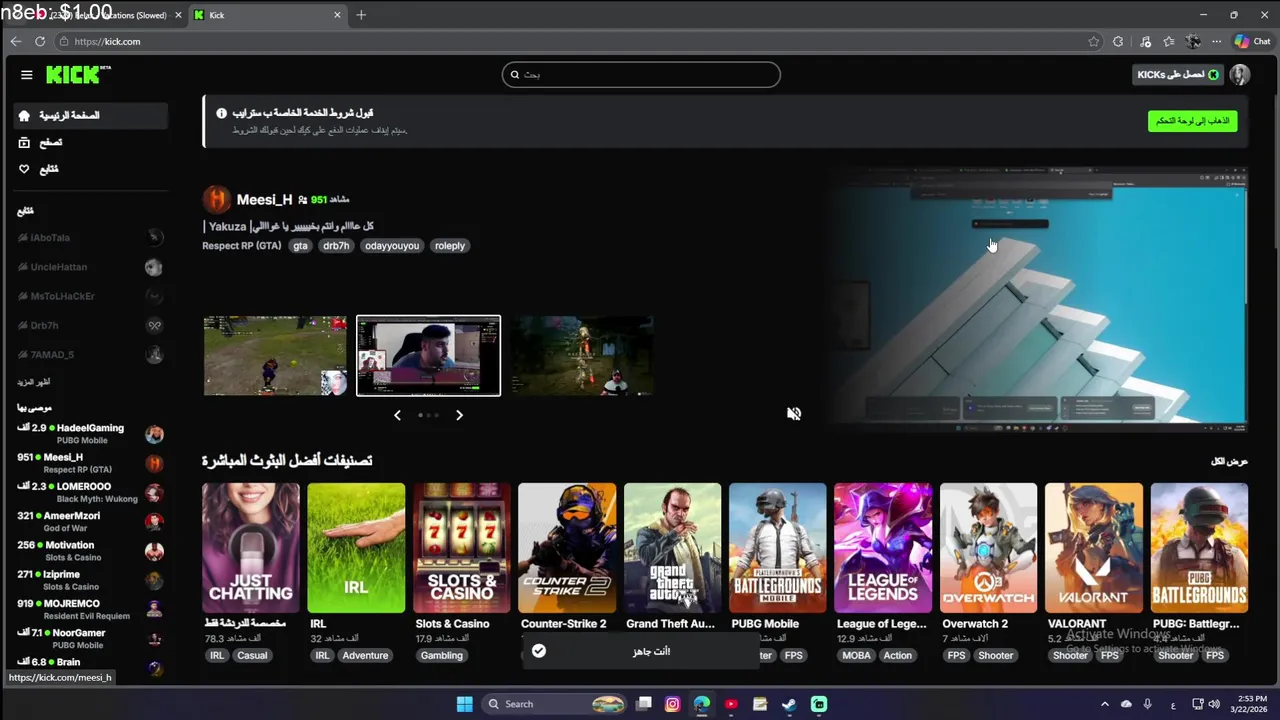The width and height of the screenshot is (1280, 720).
Task: Click the Get KICKs button
Action: 1177,75
